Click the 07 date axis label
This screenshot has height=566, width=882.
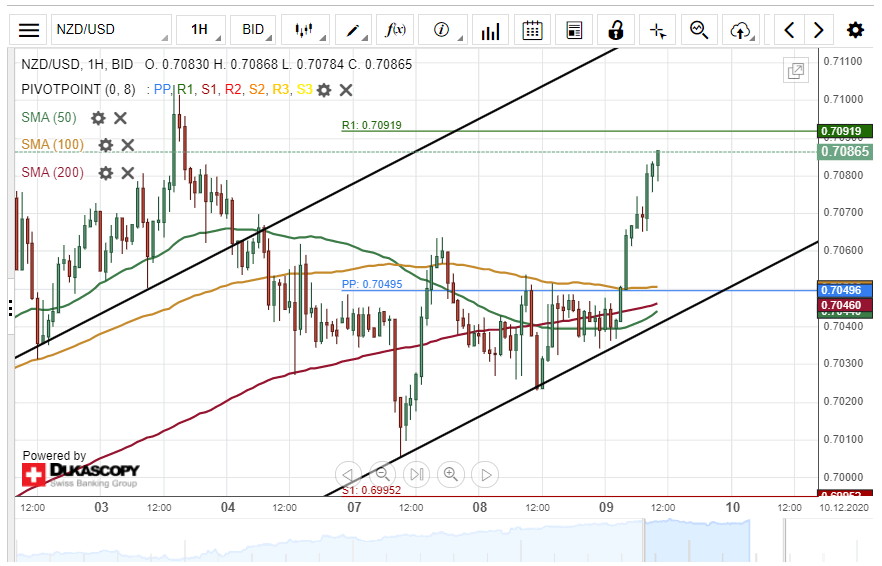coord(354,507)
